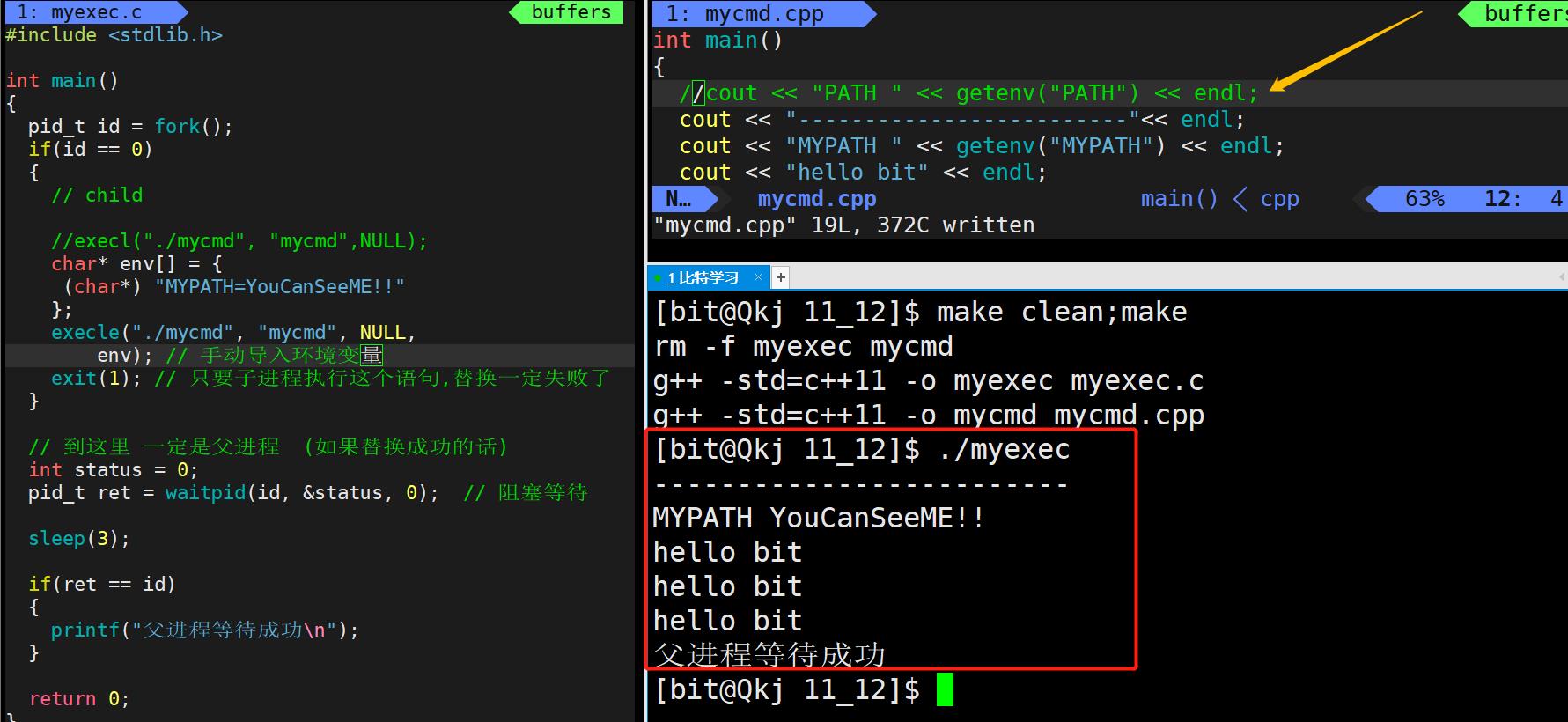This screenshot has height=722, width=1568.
Task: Click the '63%' position indicator in the status line
Action: (x=1424, y=199)
